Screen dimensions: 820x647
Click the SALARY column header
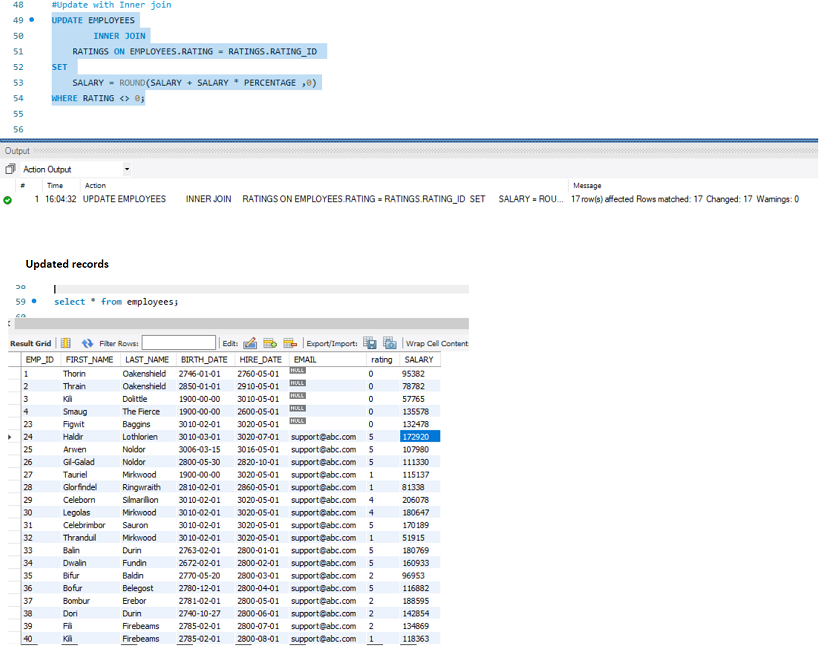[419, 359]
